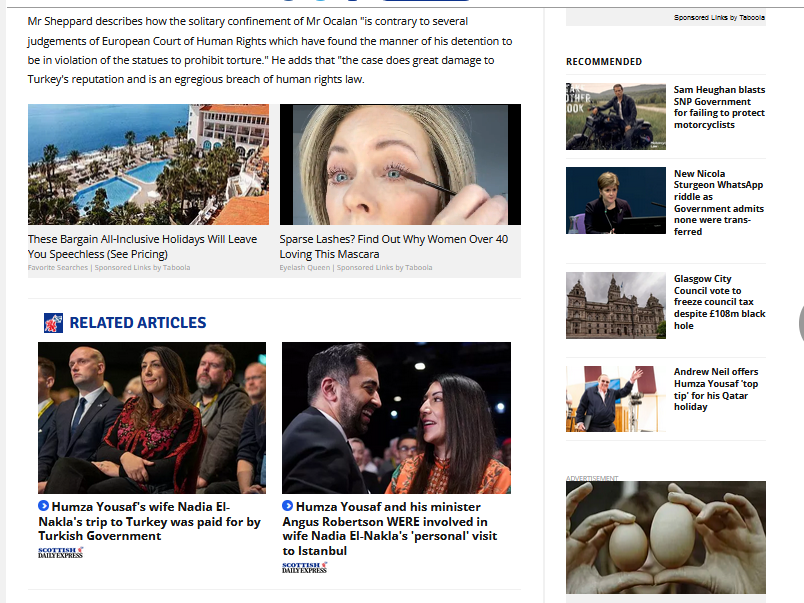Click the lion logo beside Related Articles

pos(53,323)
